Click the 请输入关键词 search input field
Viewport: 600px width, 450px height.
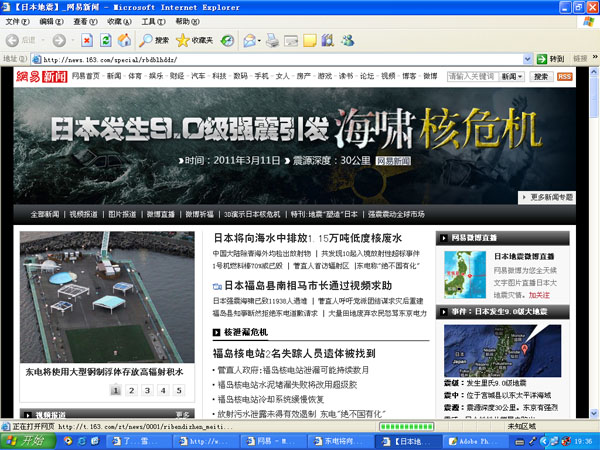[x=470, y=76]
